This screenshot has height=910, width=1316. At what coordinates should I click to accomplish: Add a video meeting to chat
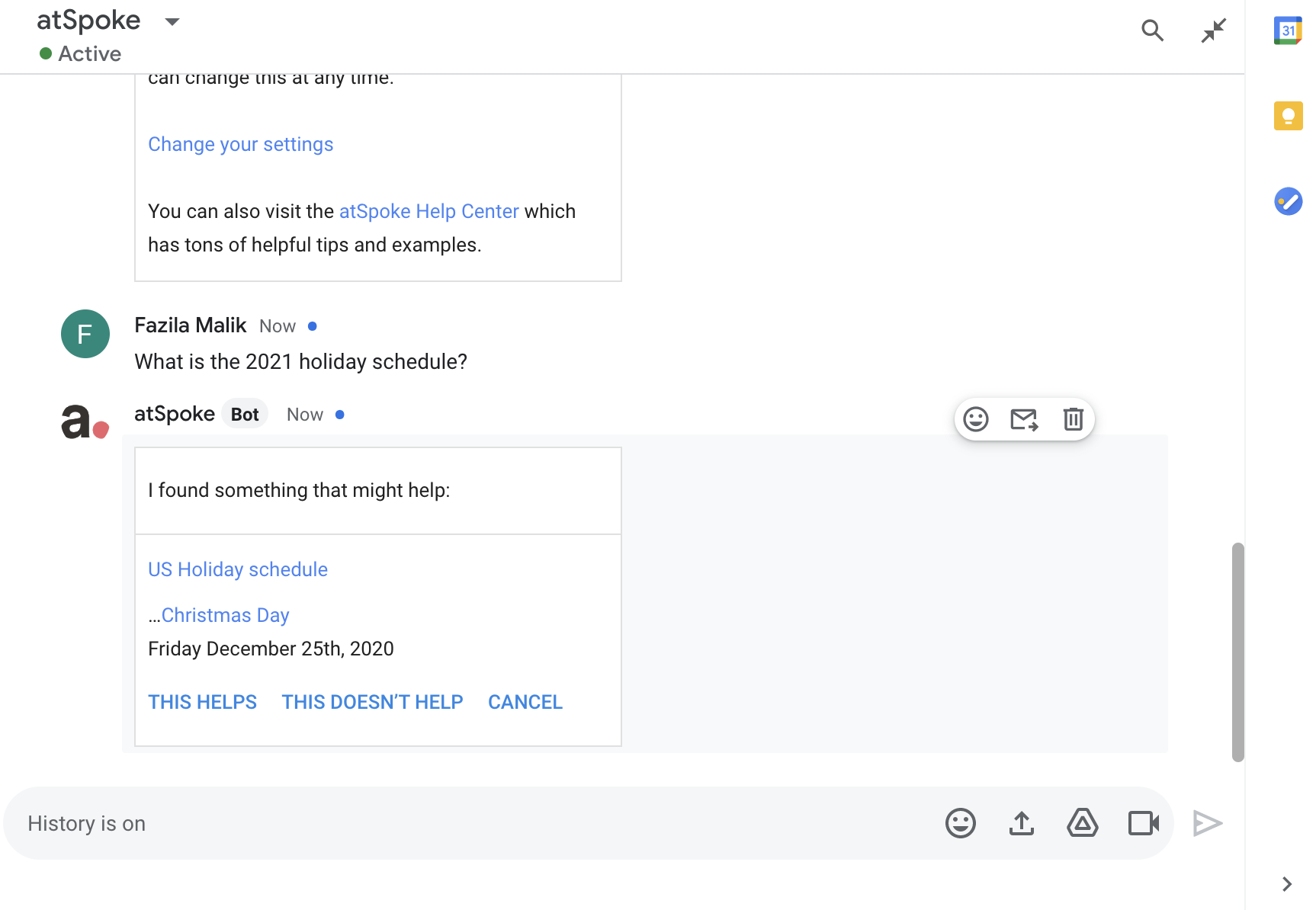click(x=1144, y=823)
